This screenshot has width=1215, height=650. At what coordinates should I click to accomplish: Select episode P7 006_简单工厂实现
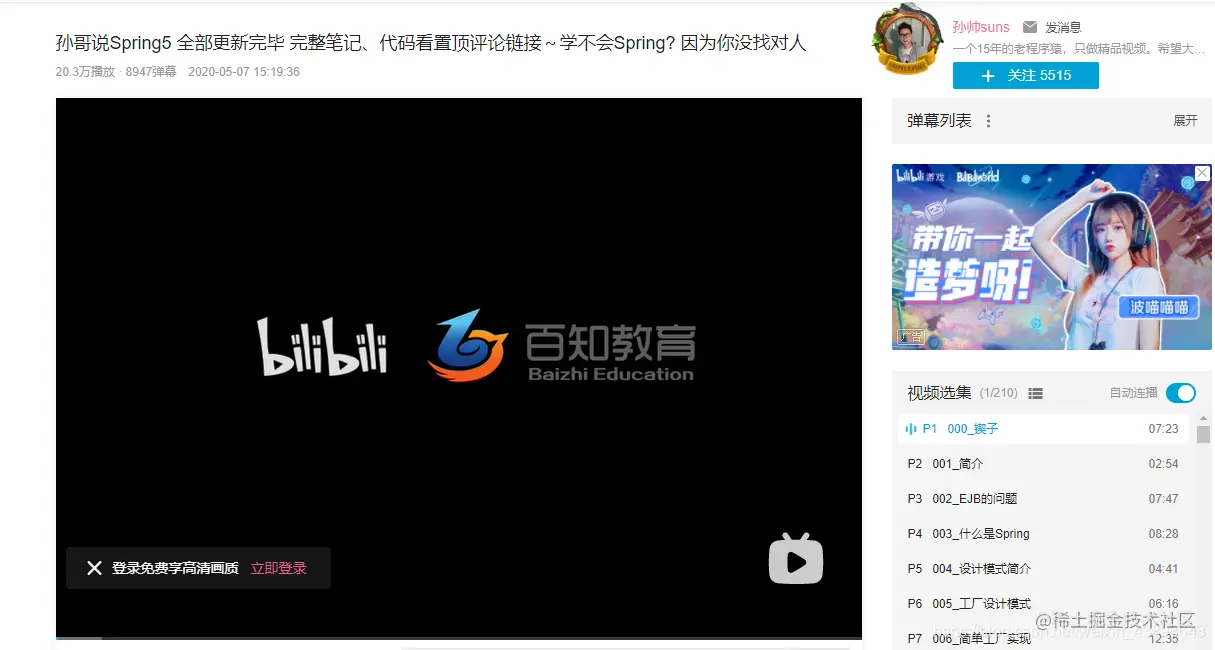pos(1043,638)
